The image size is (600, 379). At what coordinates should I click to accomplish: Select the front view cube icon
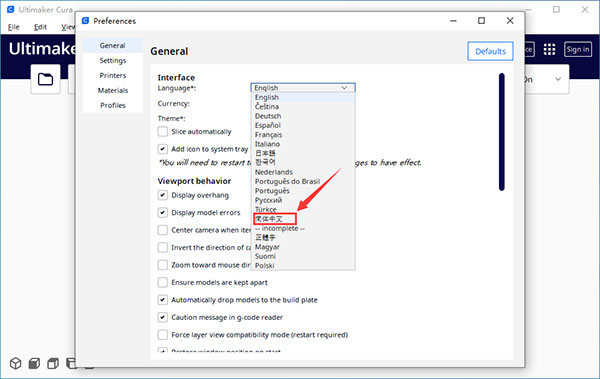pyautogui.click(x=34, y=363)
